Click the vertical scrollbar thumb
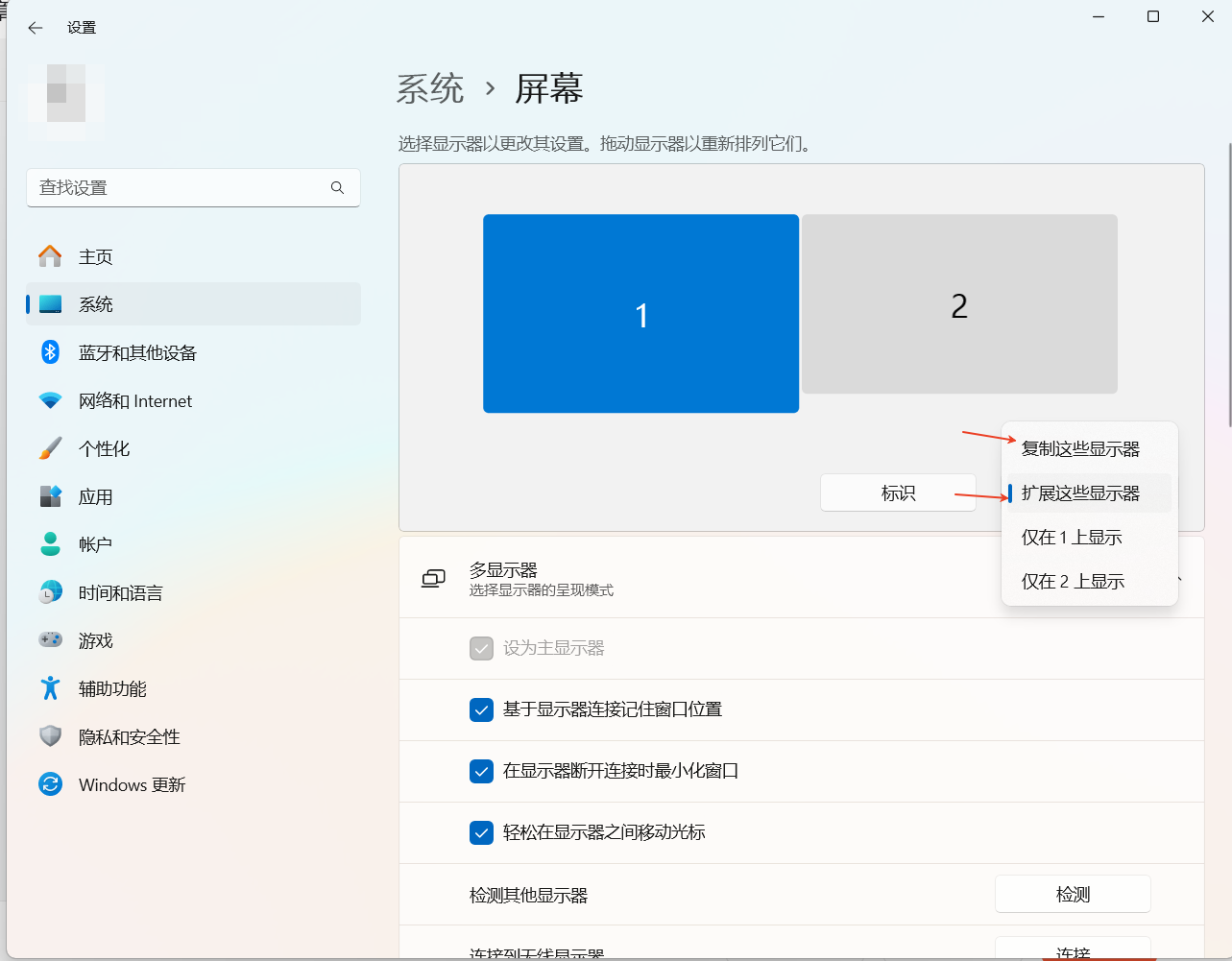1232x961 pixels. (1229, 285)
